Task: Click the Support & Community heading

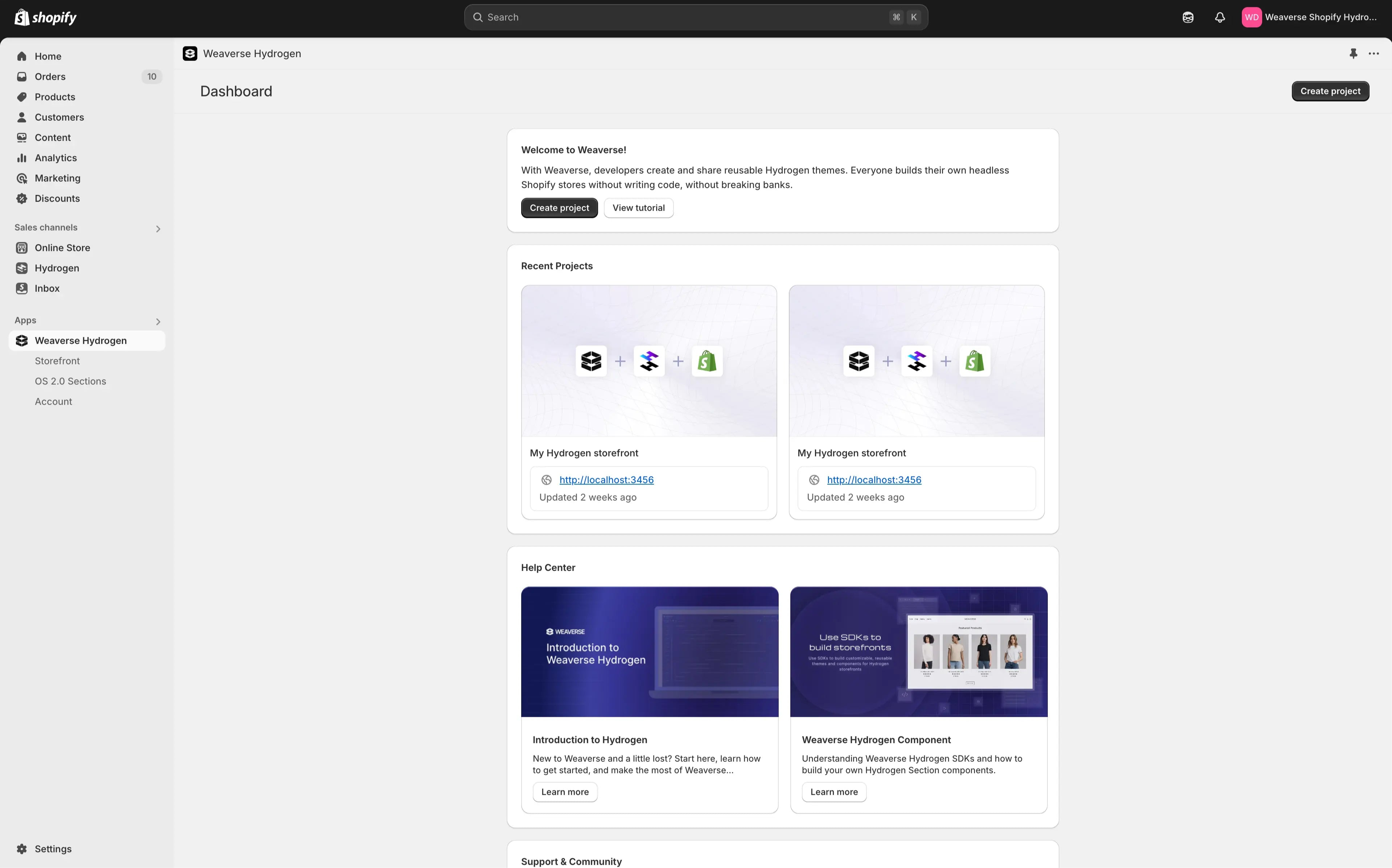Action: (571, 862)
